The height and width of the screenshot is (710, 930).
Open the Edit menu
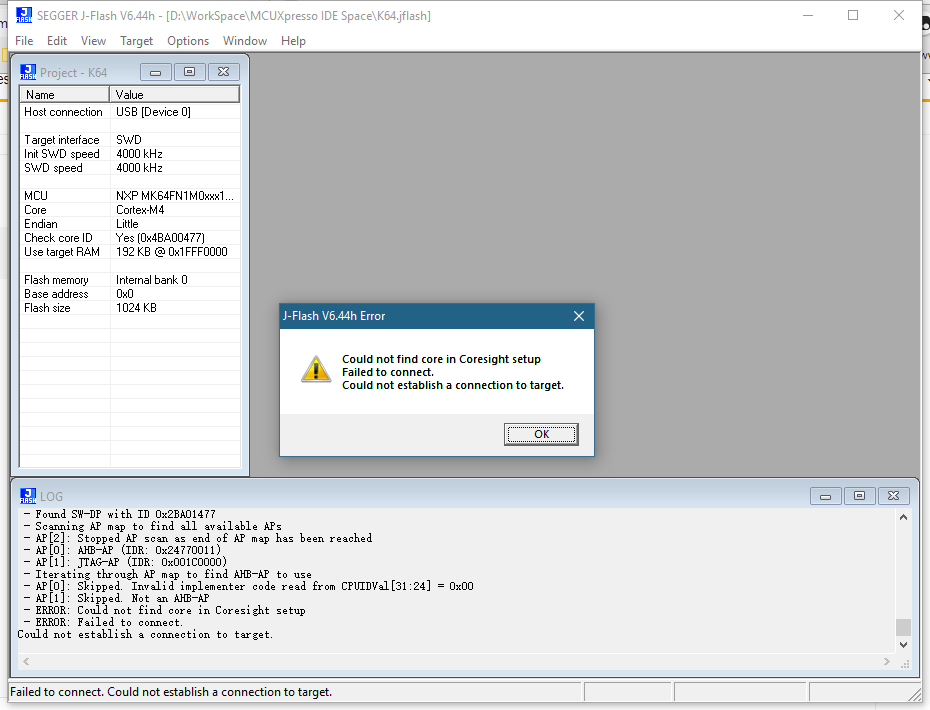(57, 41)
